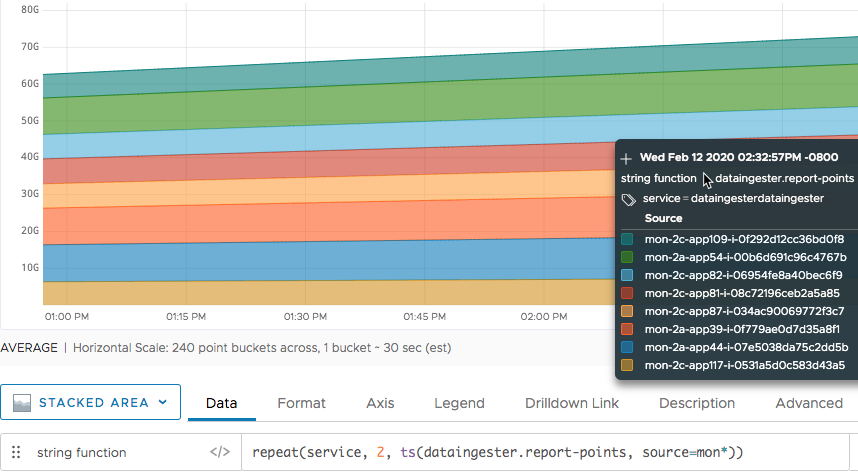858x474 pixels.
Task: Click the repeat() query expression field
Action: click(540, 452)
